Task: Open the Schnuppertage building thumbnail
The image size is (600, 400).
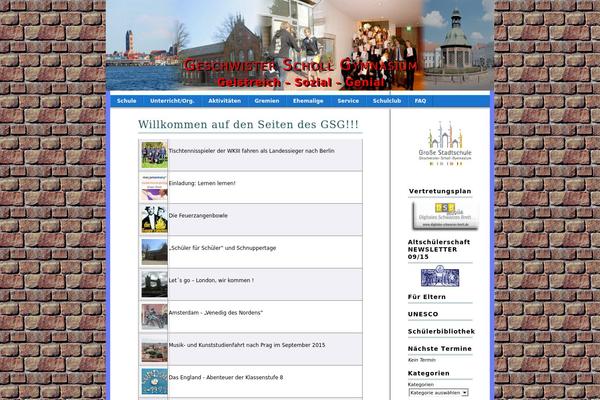Action: click(154, 252)
